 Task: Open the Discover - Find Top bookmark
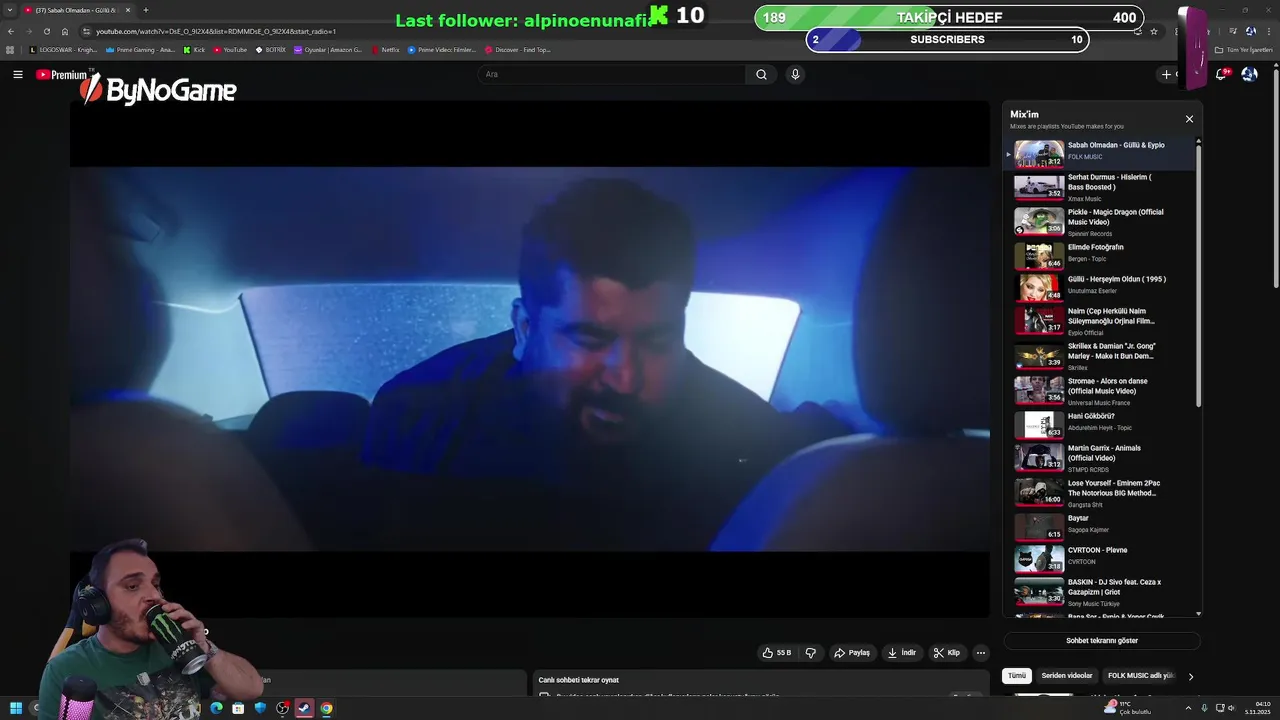point(518,50)
